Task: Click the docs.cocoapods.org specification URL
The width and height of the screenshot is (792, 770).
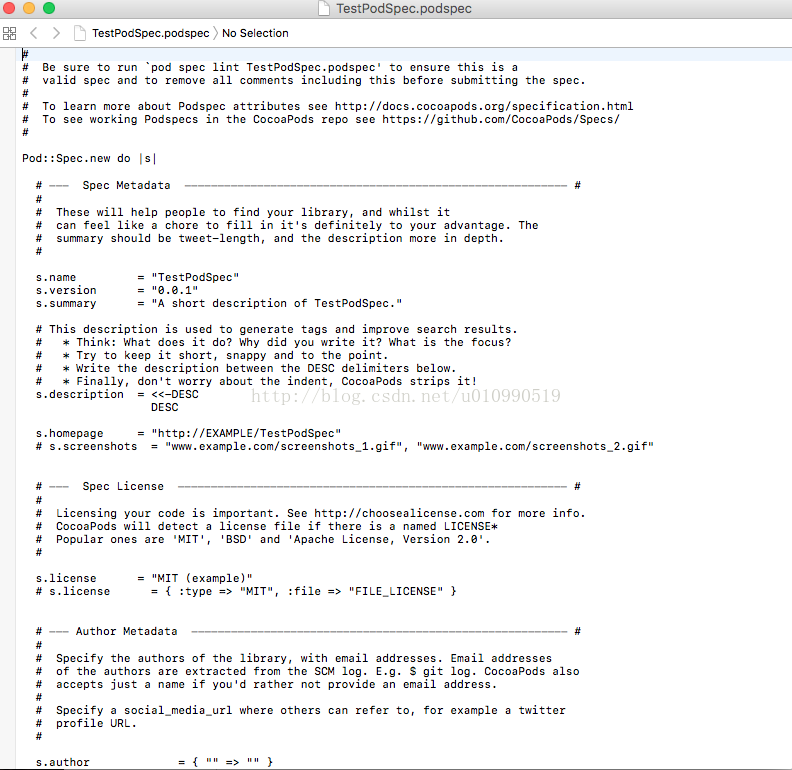Action: pyautogui.click(x=484, y=106)
